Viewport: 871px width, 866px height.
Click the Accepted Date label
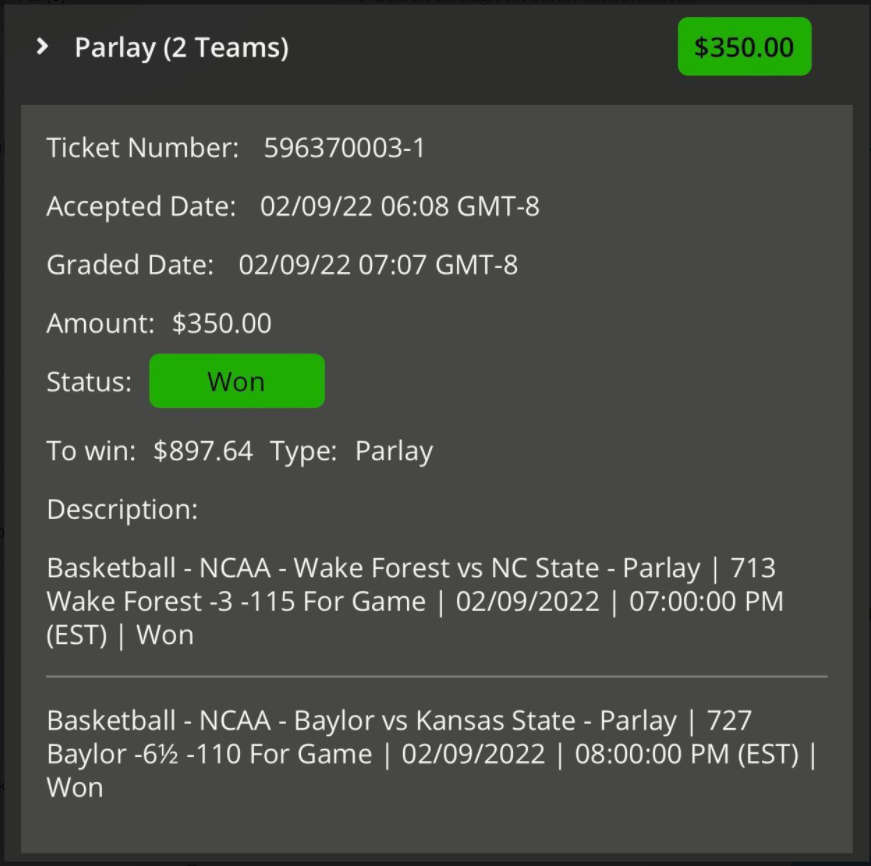pos(142,206)
